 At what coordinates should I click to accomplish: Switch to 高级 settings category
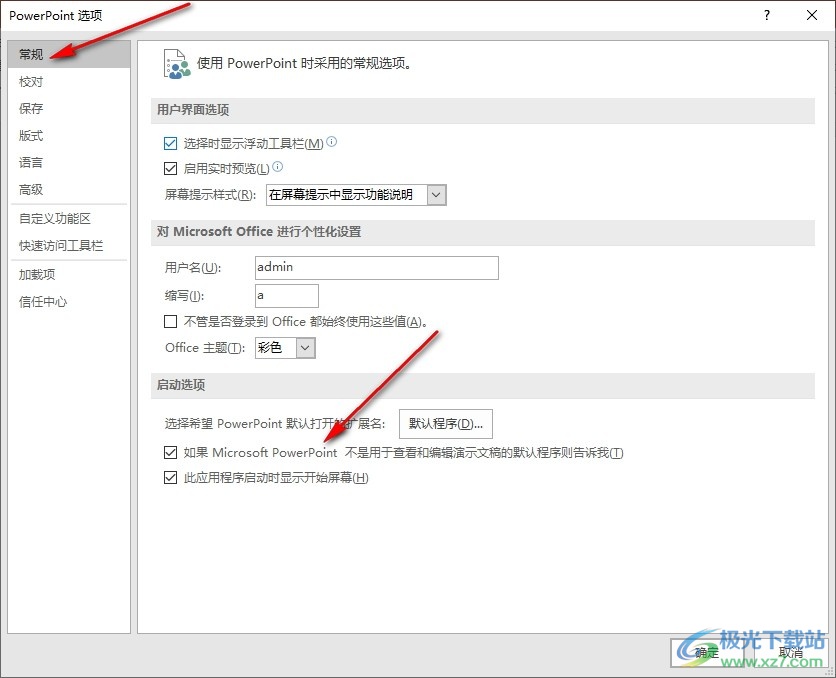(x=31, y=190)
